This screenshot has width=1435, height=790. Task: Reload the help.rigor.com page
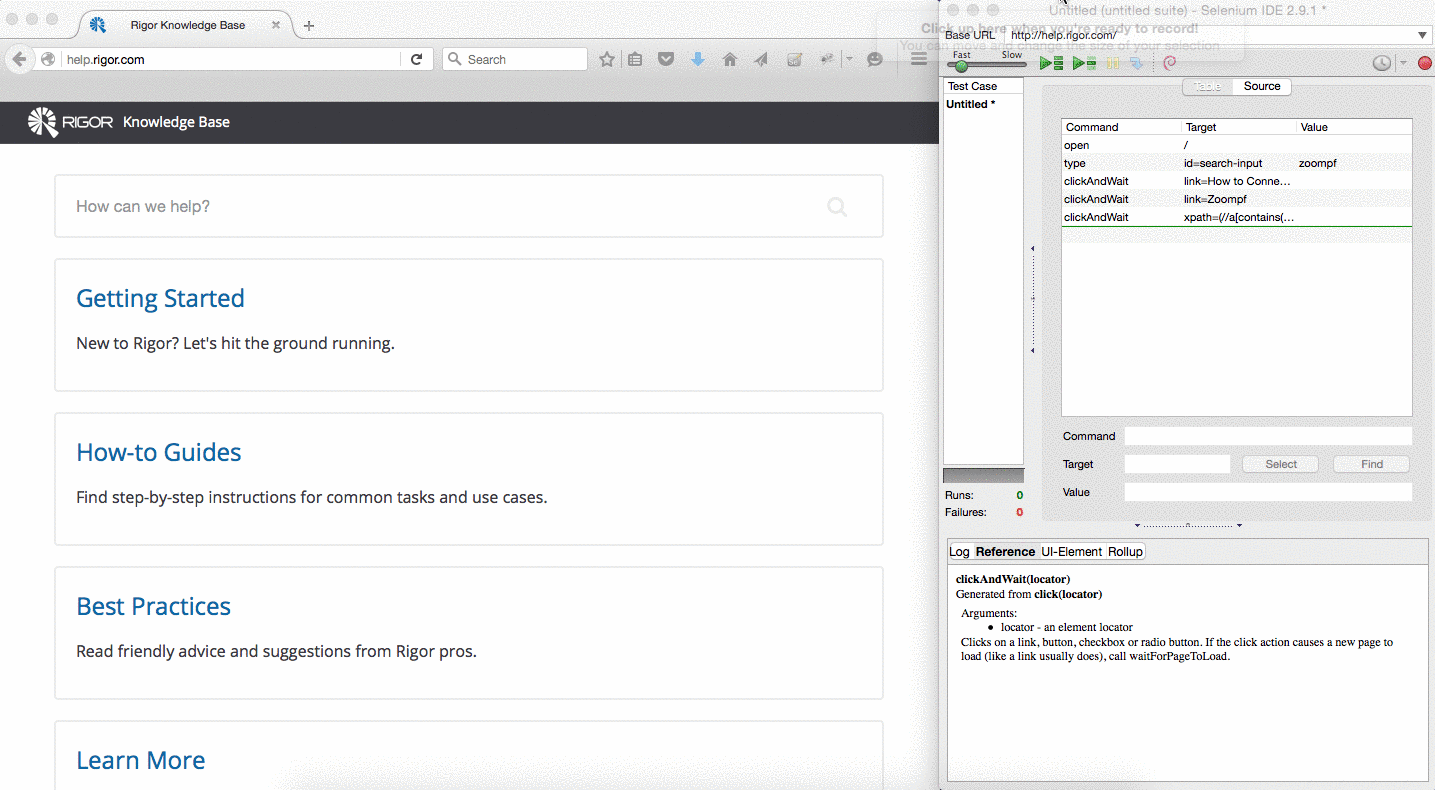(x=417, y=59)
